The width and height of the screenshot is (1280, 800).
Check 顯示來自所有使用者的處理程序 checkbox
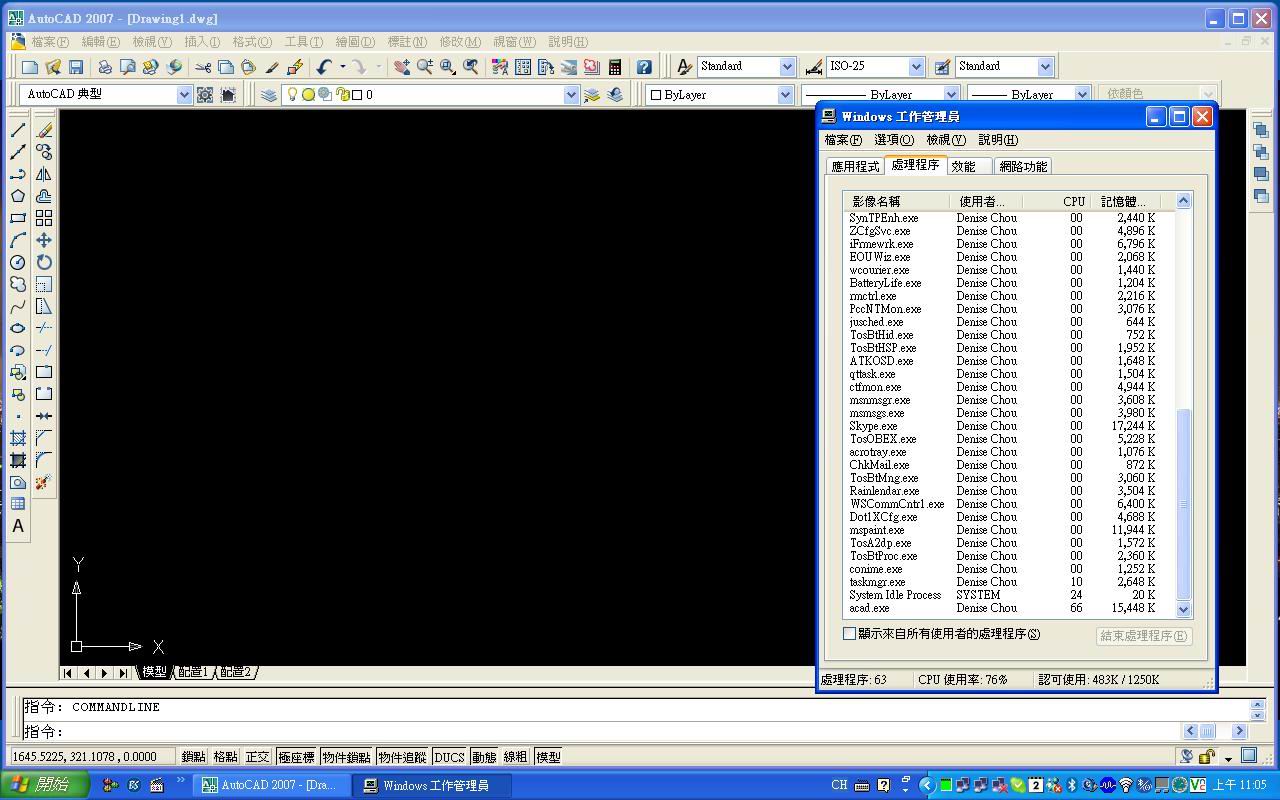tap(850, 633)
